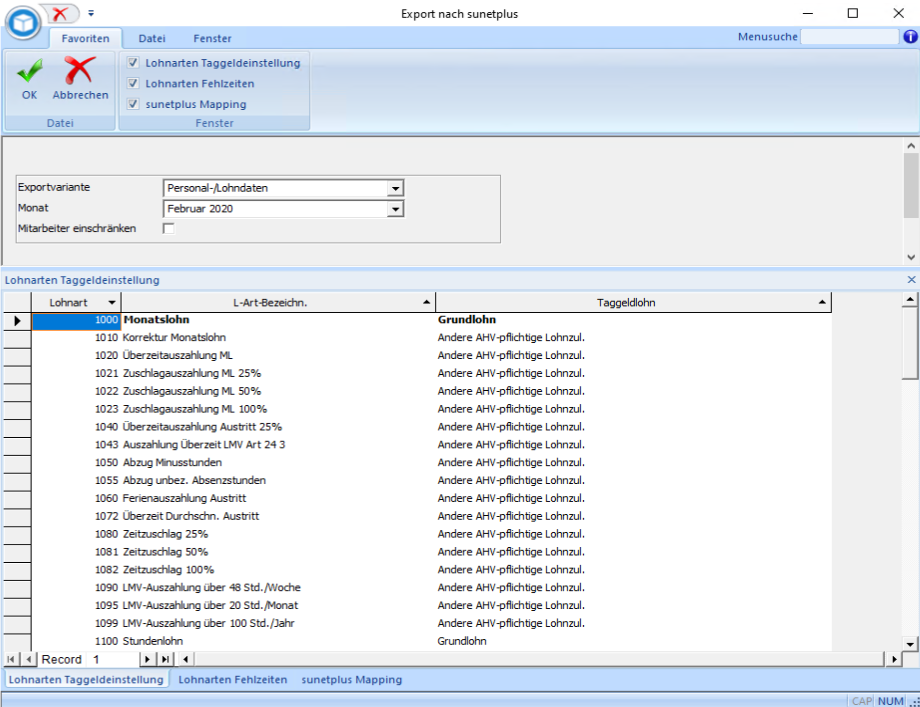Switch to the Datei ribbon tab
Viewport: 920px width, 707px height.
152,38
